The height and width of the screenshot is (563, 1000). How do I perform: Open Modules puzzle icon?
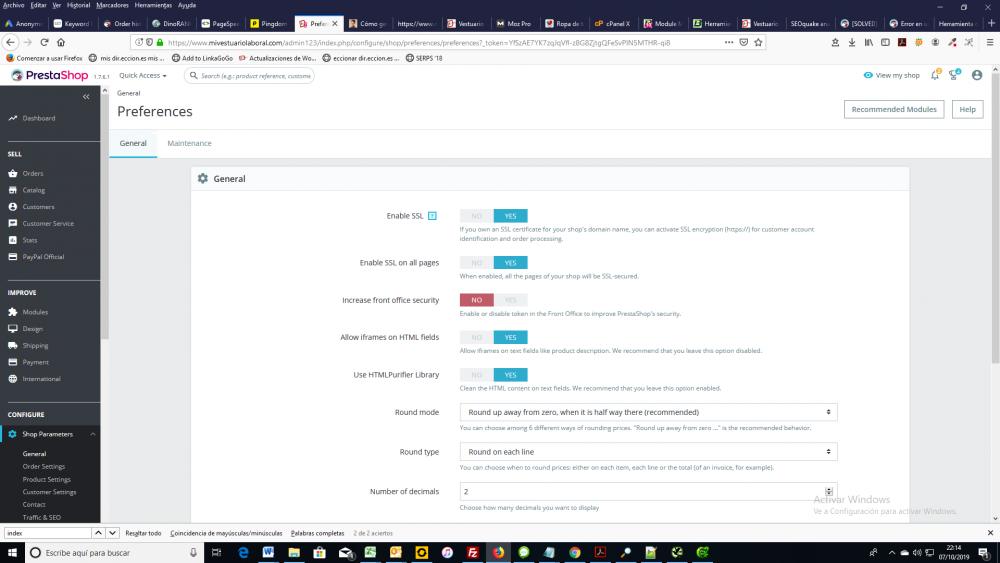pos(13,312)
